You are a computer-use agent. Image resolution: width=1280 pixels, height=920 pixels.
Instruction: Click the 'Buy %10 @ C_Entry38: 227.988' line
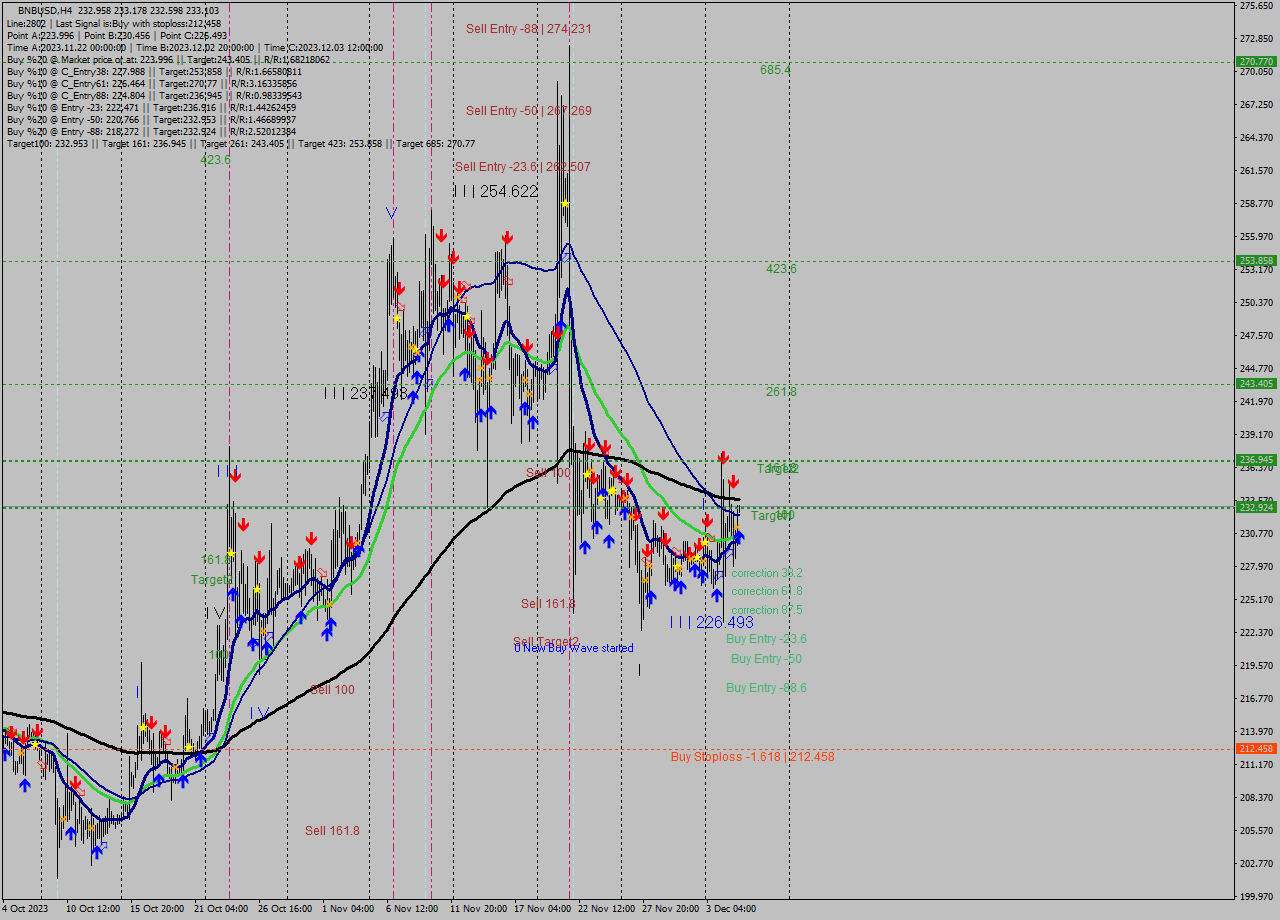coord(154,71)
